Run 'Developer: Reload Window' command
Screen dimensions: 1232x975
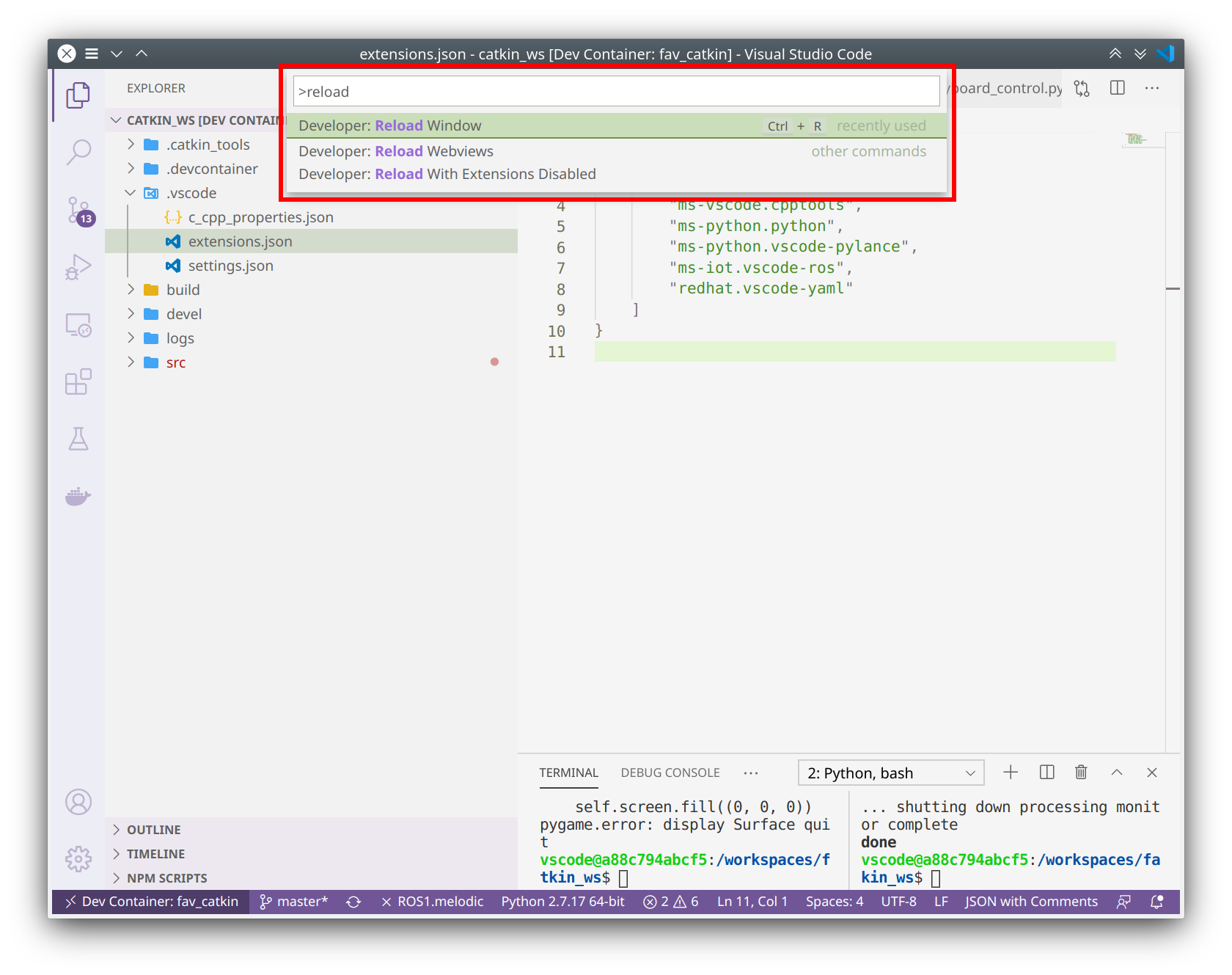point(617,125)
